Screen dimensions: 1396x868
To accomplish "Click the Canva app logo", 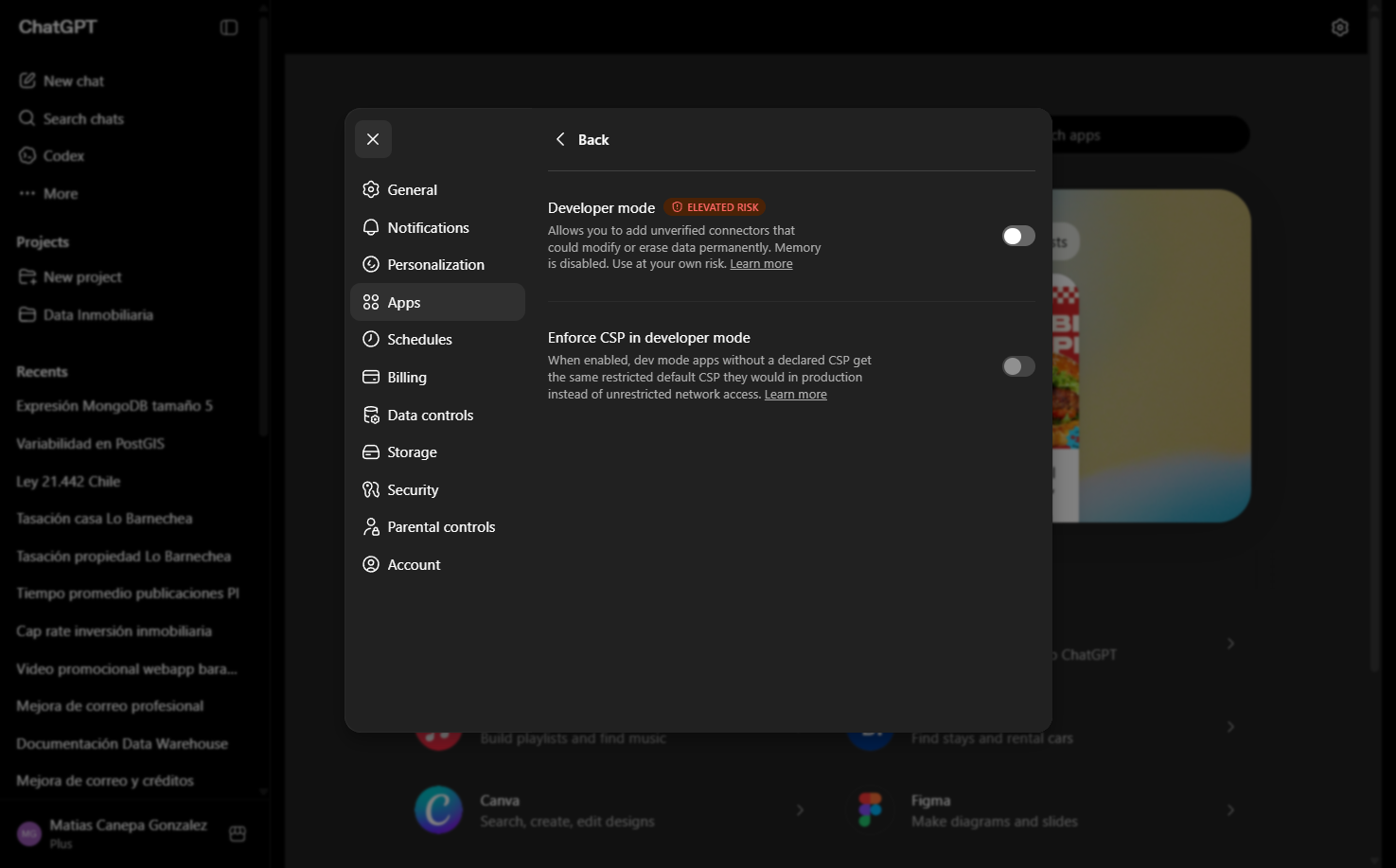I will 439,810.
